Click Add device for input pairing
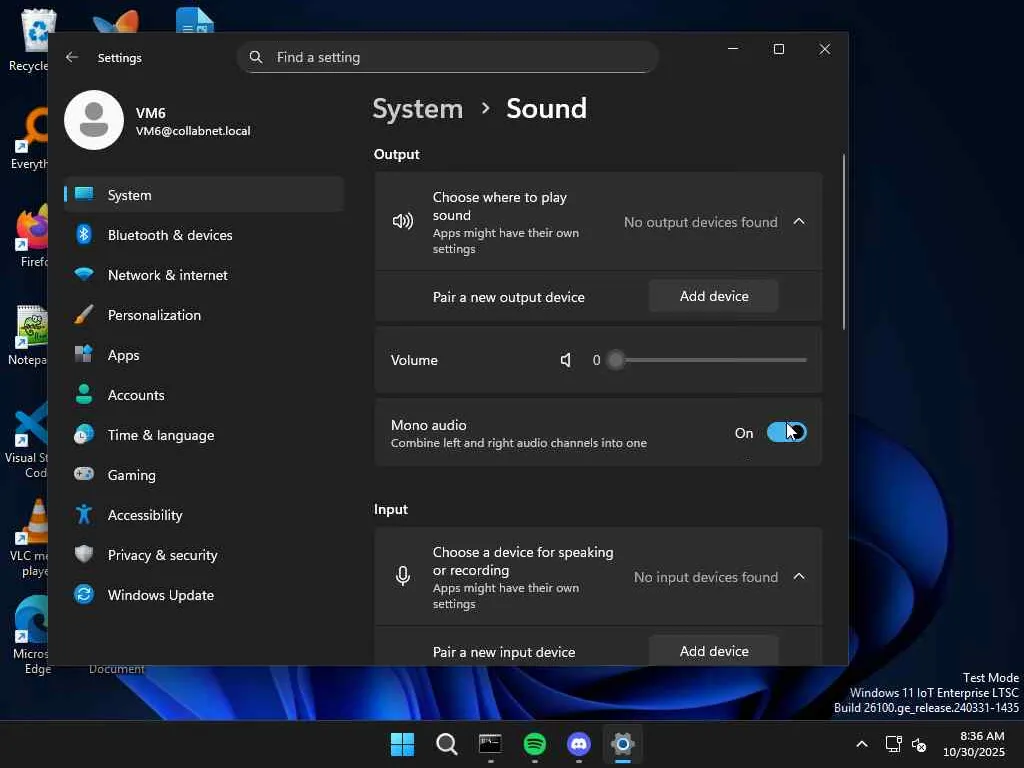Viewport: 1024px width, 768px height. [713, 651]
